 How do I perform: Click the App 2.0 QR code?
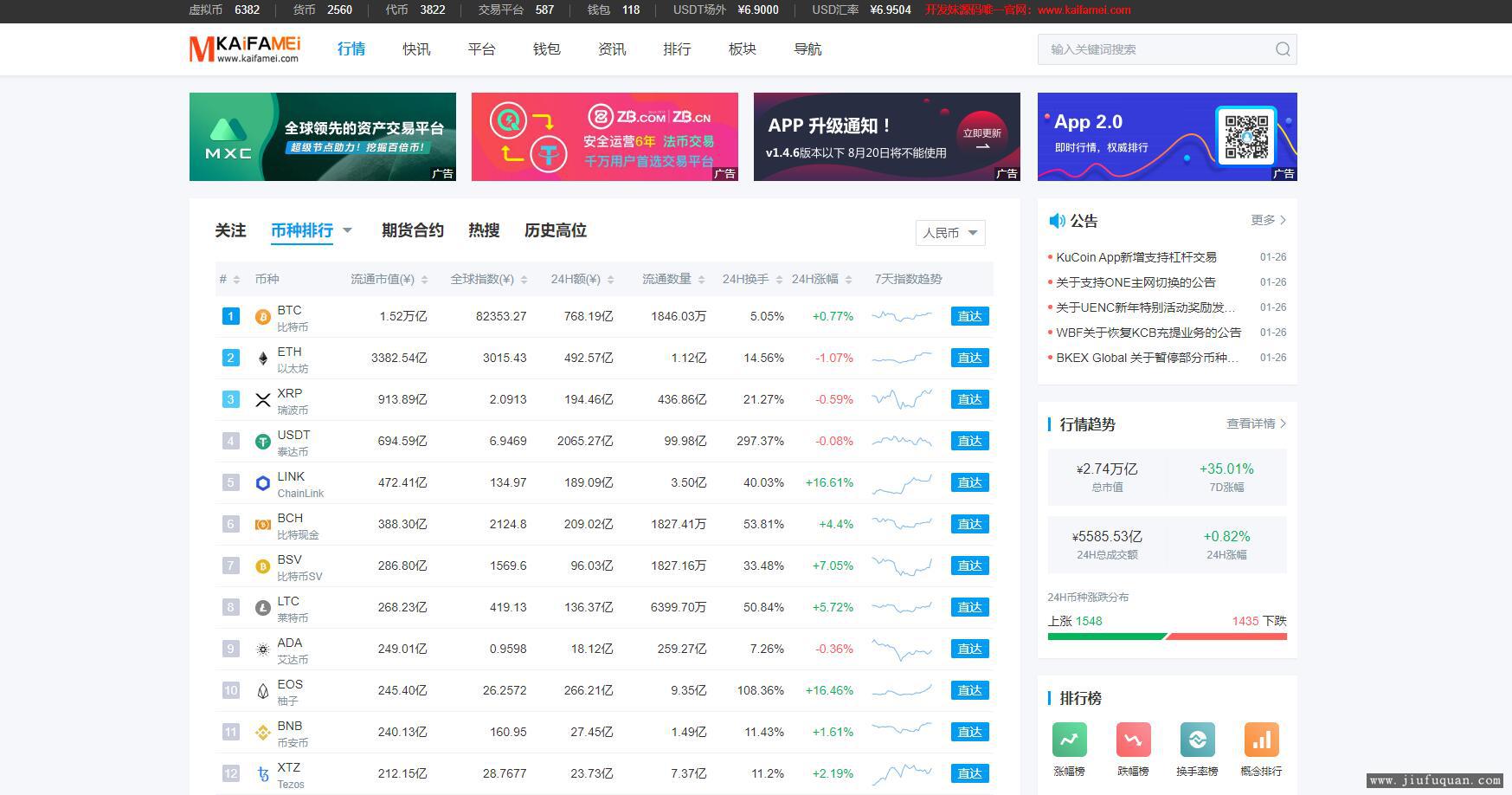1246,135
